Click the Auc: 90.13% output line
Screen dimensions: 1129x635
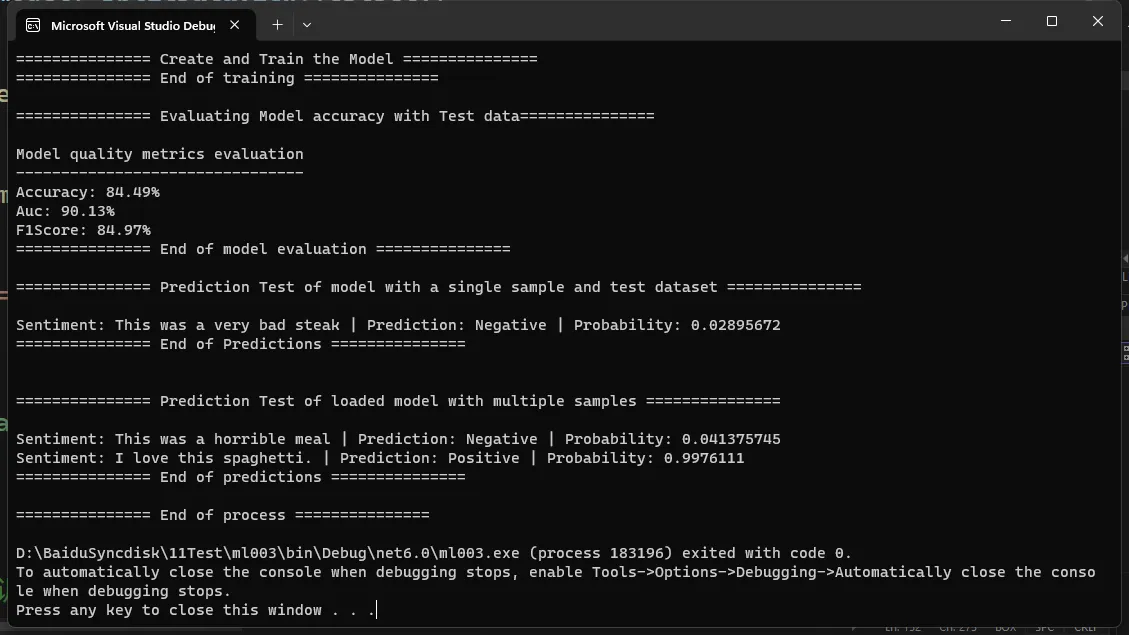(x=66, y=211)
